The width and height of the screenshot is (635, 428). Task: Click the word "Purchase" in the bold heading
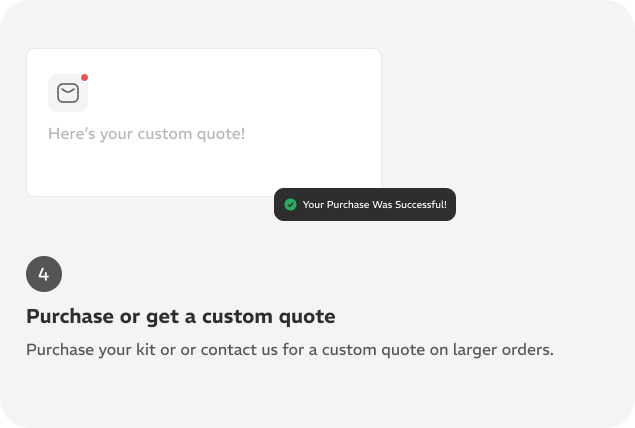coord(71,316)
